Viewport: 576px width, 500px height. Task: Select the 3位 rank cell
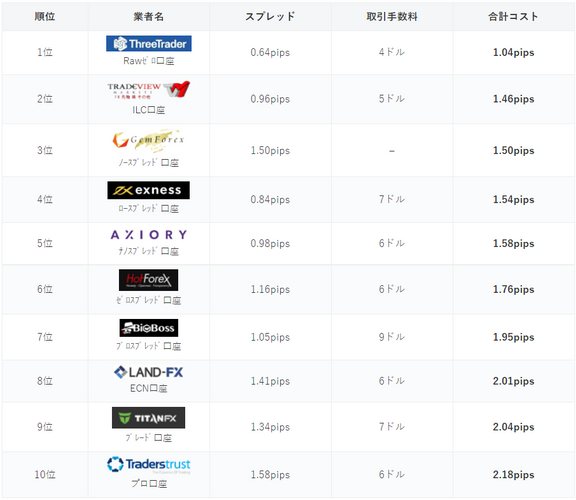[45, 150]
